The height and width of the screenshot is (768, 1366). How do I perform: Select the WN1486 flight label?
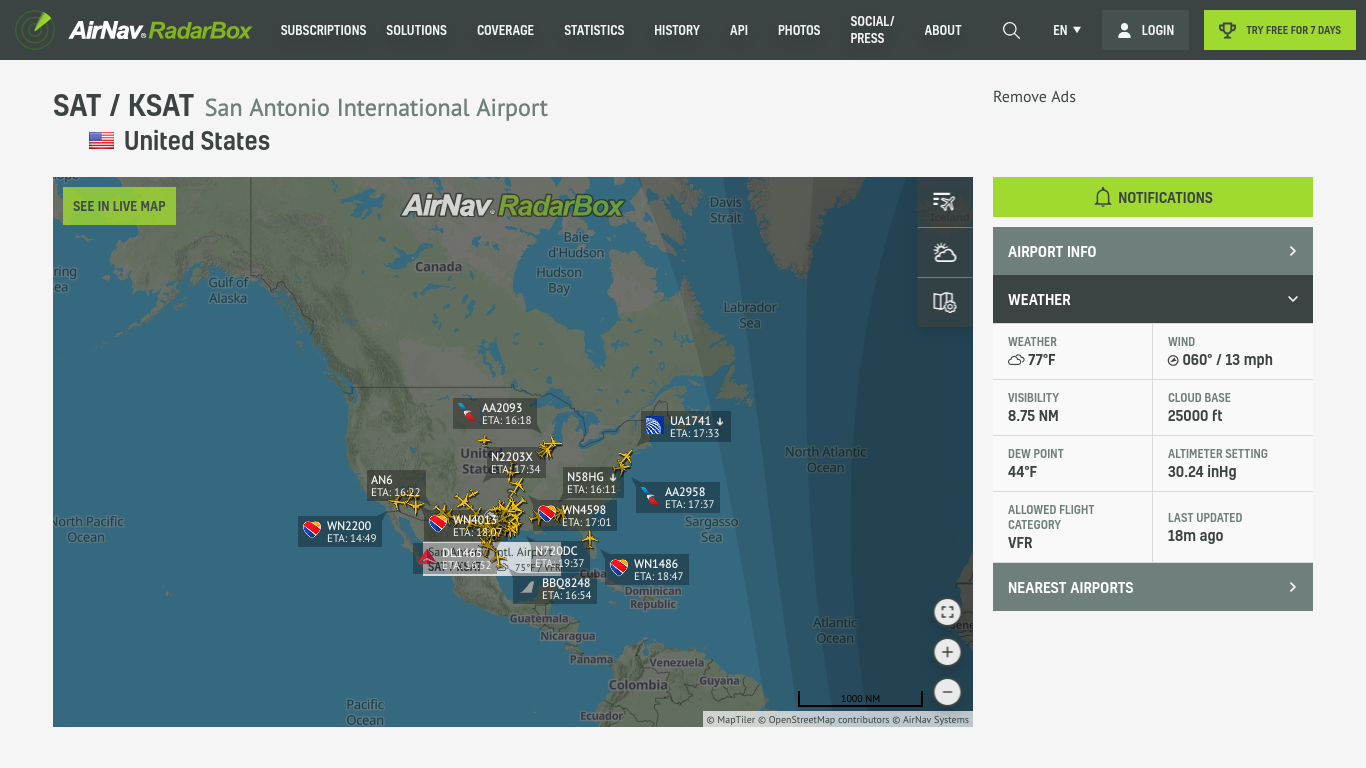[647, 570]
